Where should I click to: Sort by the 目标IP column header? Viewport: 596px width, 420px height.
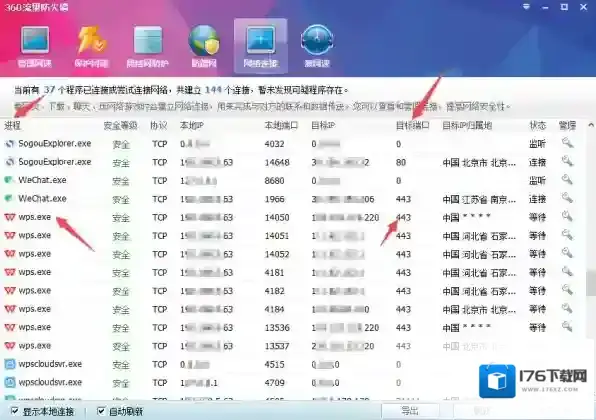(x=323, y=125)
